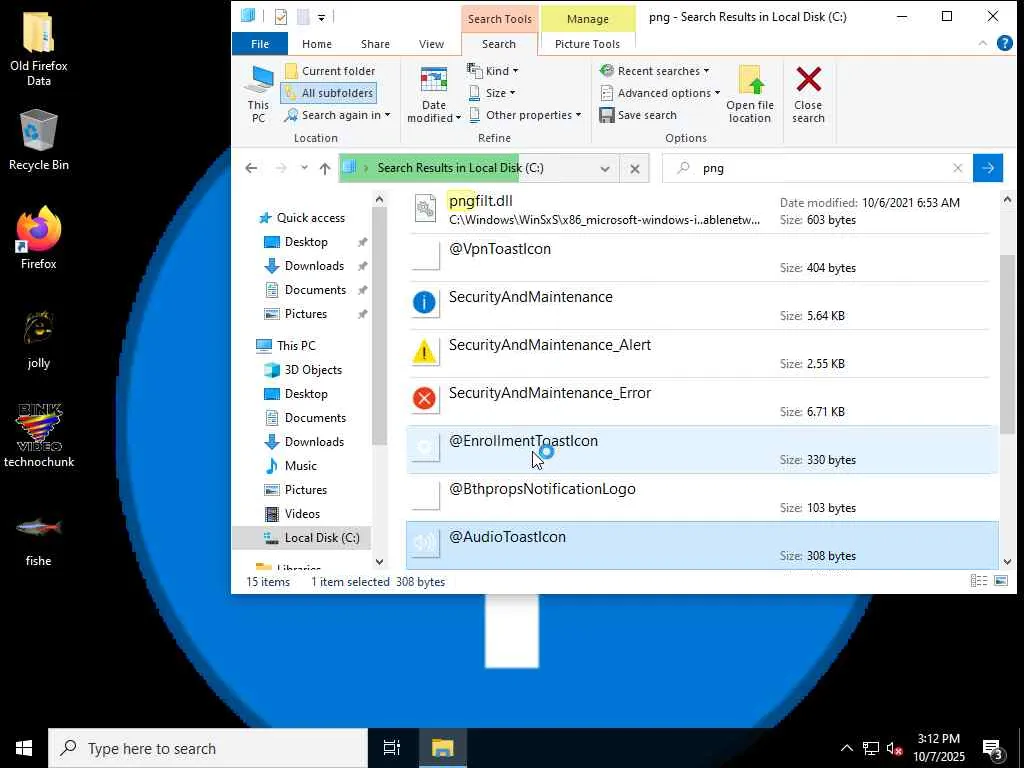Click the results list vertical scrollbar thumb
Screen dimensions: 1024x768
pyautogui.click(x=1007, y=344)
